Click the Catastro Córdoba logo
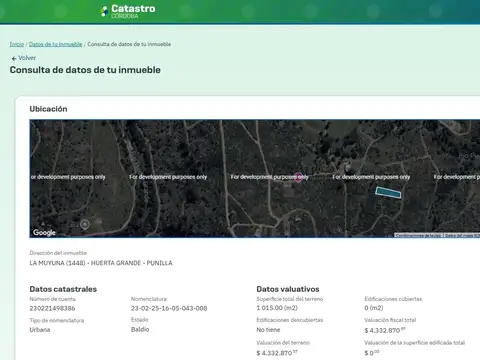 128,11
